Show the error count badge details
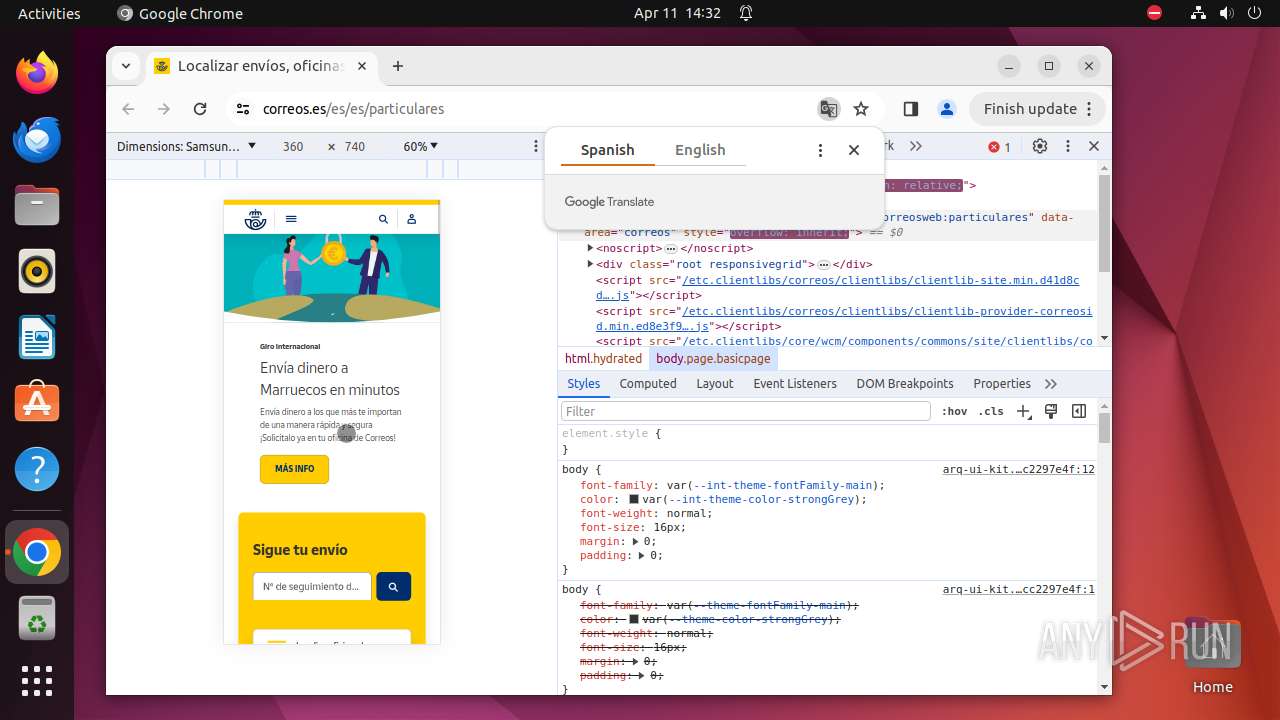Screen dimensions: 1280x720 pyautogui.click(x=1000, y=147)
